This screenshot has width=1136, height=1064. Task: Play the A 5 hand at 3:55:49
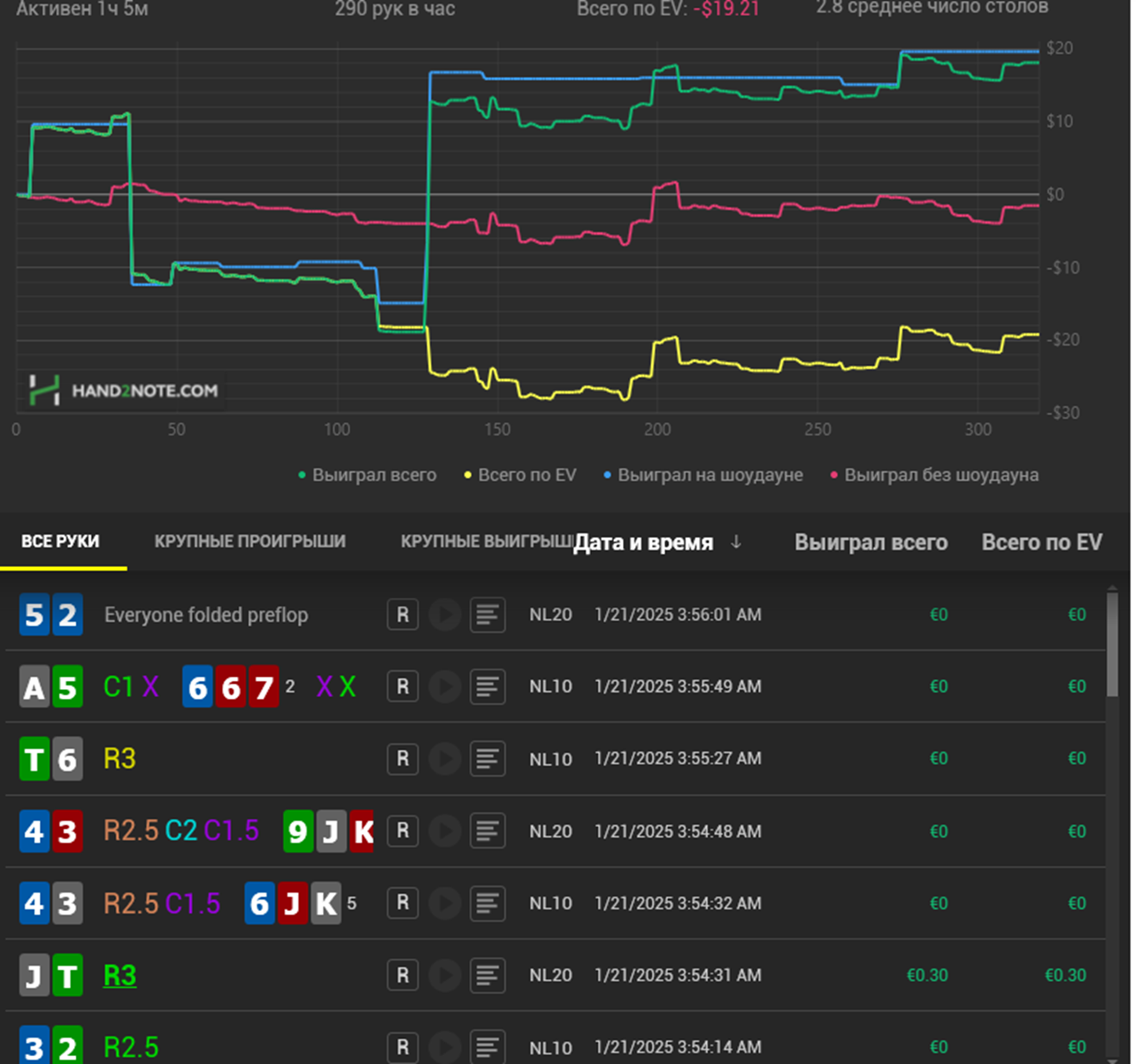tap(444, 686)
